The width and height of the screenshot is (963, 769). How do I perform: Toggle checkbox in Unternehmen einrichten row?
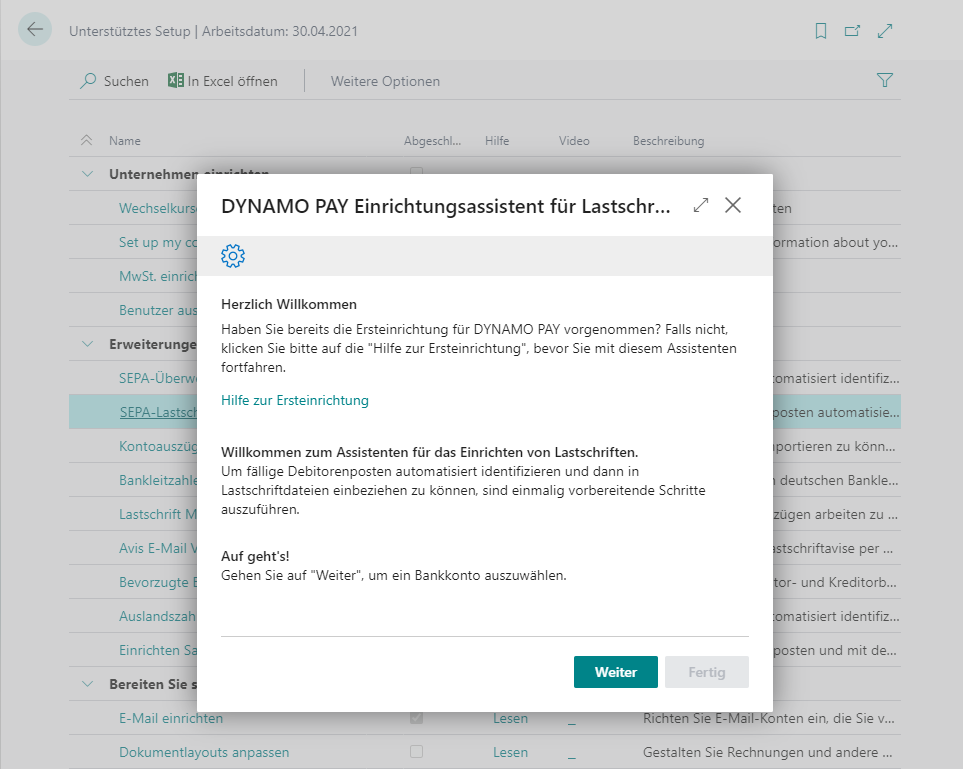416,171
